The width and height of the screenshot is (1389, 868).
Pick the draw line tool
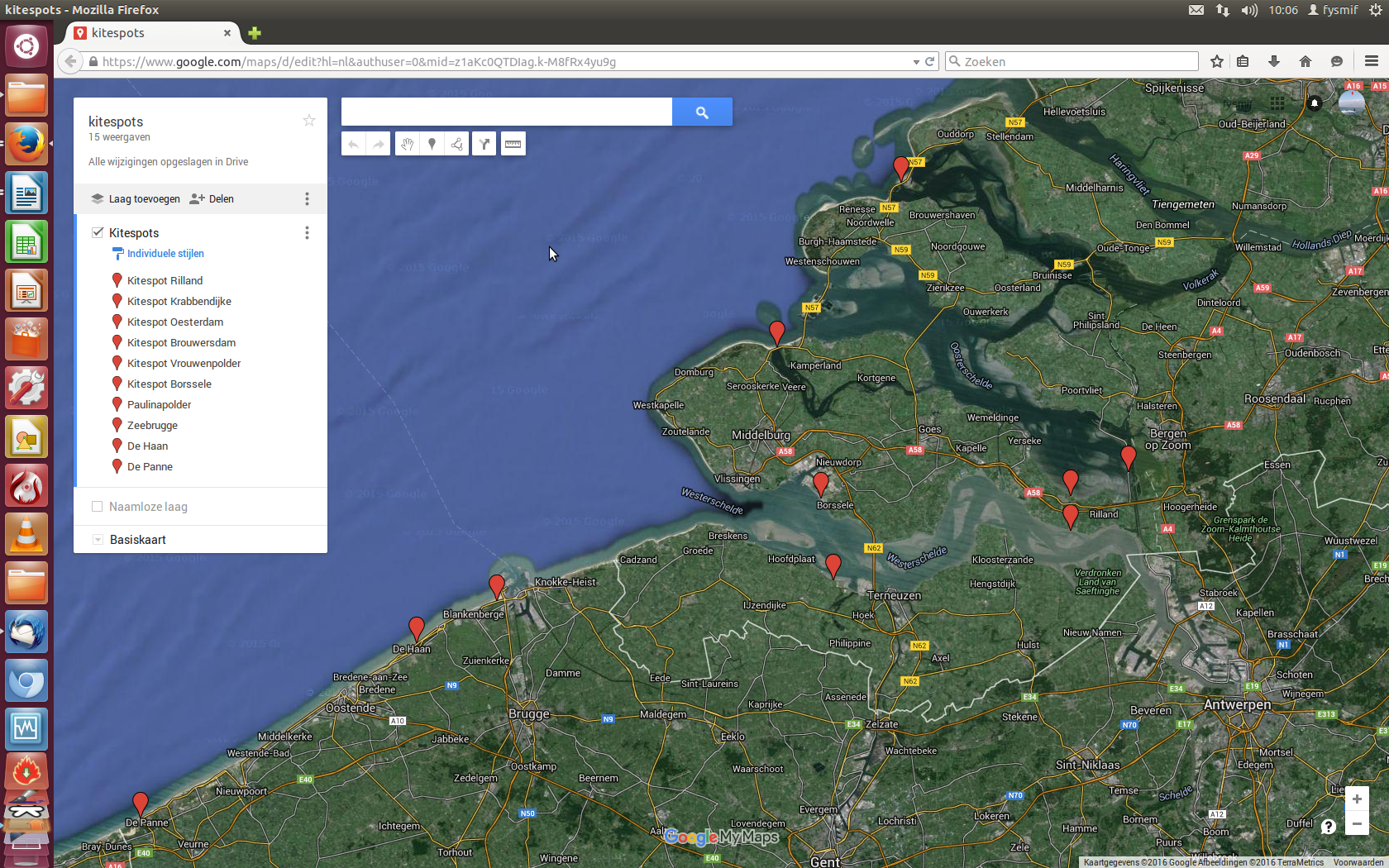[x=457, y=144]
